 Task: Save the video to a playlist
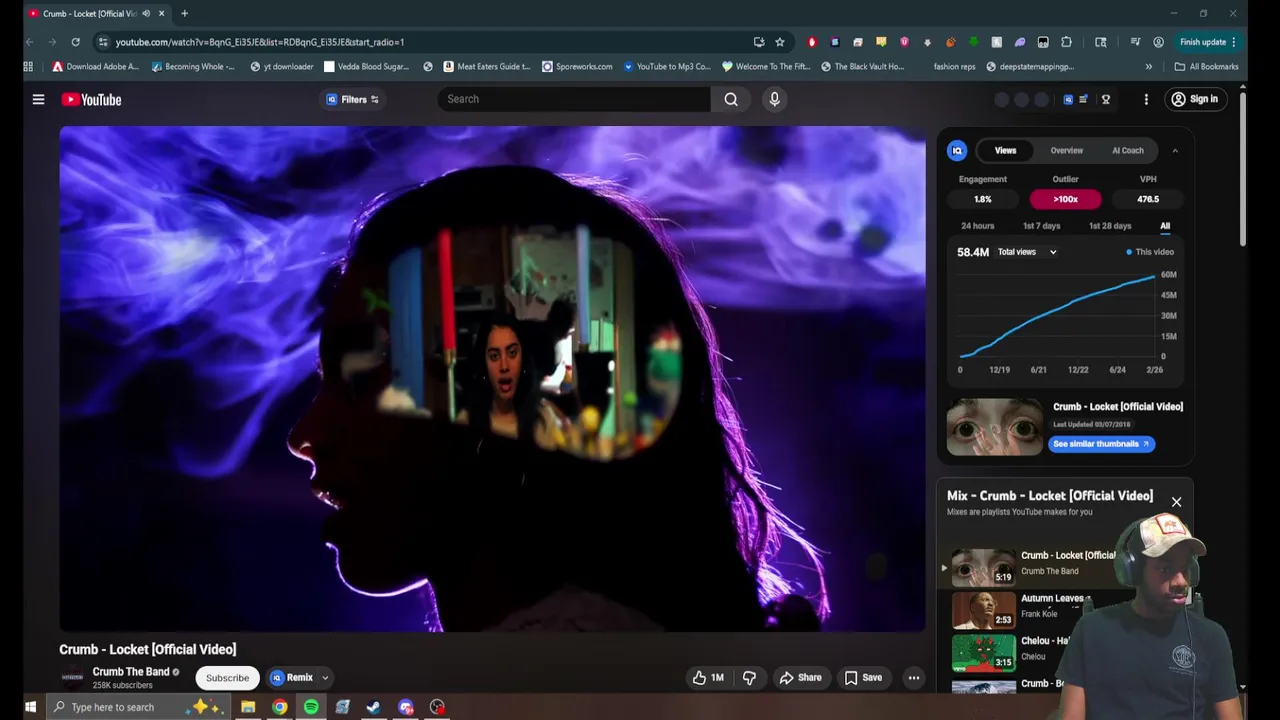(863, 678)
